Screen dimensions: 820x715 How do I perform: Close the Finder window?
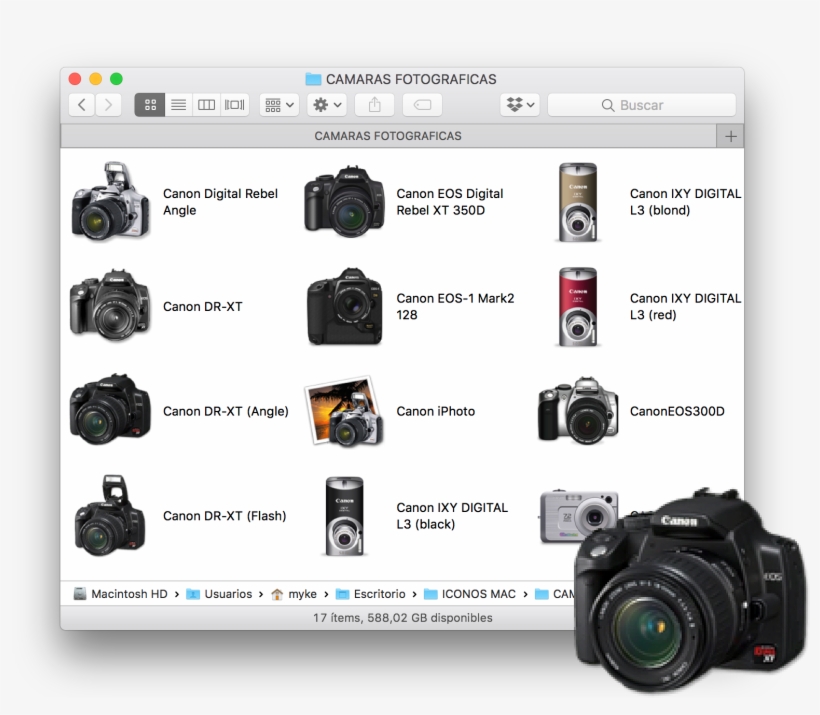tap(75, 79)
